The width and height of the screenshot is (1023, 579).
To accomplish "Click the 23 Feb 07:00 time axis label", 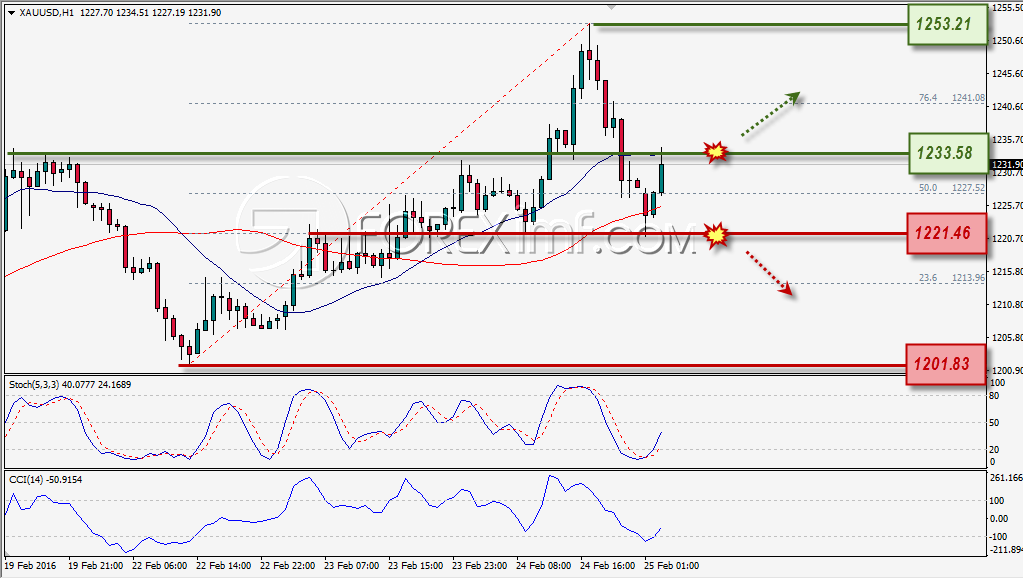I will [351, 566].
